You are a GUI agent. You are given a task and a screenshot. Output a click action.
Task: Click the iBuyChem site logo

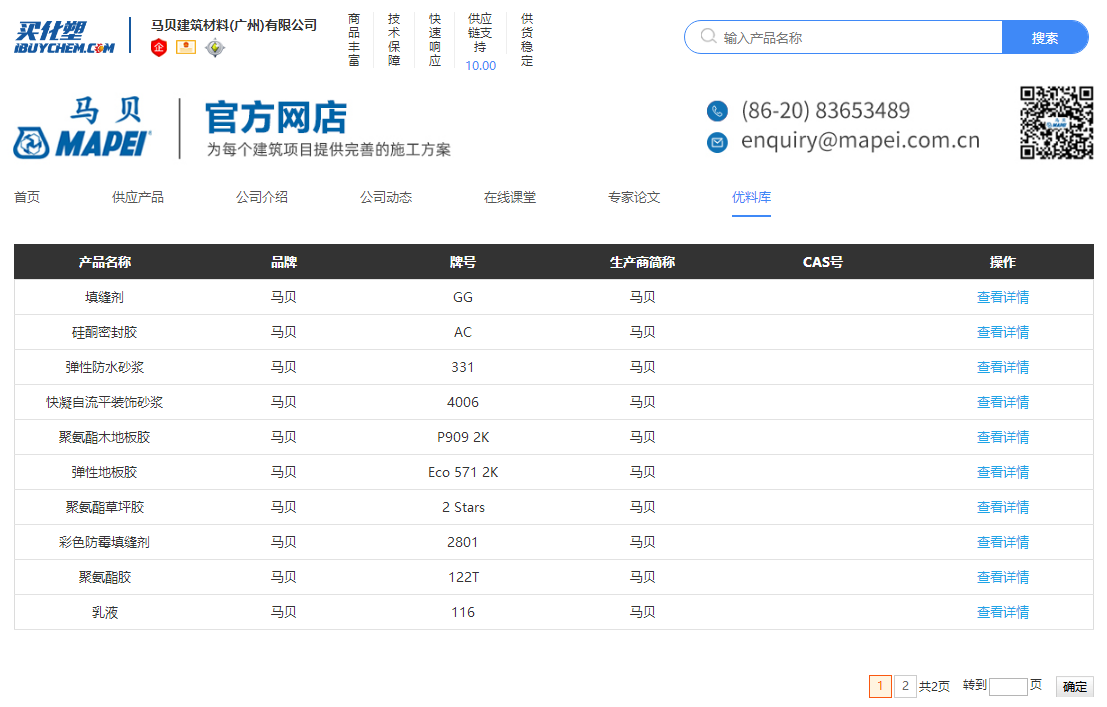coord(64,37)
